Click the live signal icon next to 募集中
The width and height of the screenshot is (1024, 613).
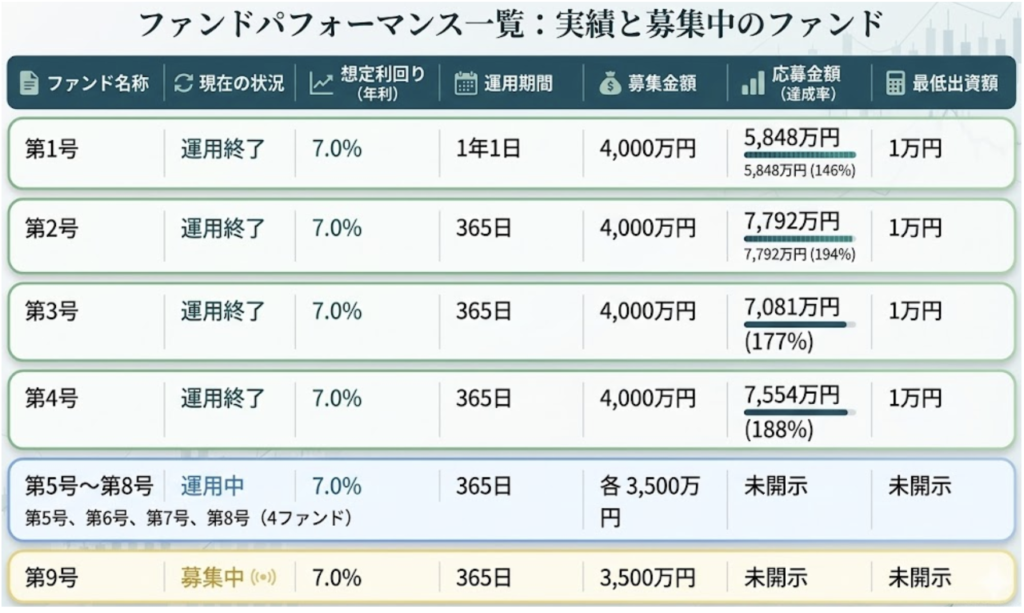263,578
